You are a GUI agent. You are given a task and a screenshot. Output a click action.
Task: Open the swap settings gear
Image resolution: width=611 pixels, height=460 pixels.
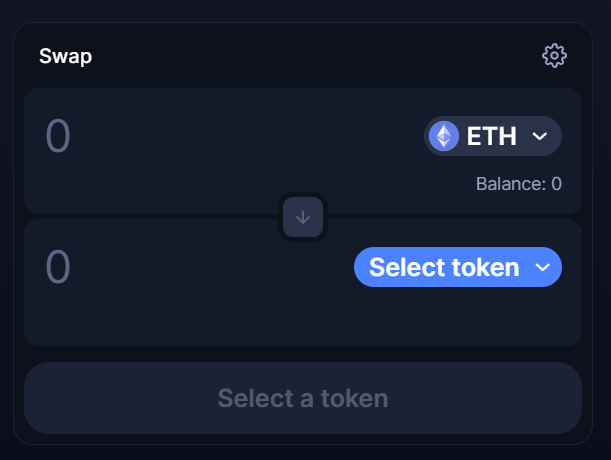point(554,55)
